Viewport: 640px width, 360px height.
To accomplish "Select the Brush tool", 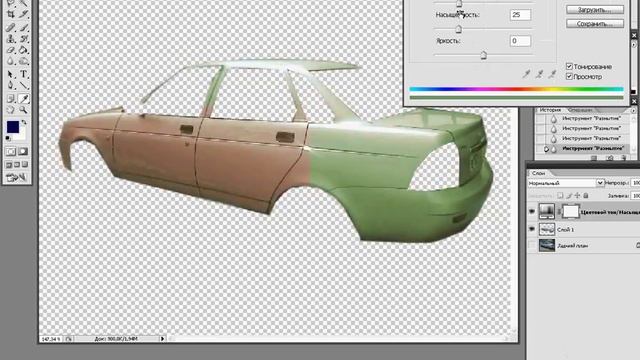I will (24, 27).
